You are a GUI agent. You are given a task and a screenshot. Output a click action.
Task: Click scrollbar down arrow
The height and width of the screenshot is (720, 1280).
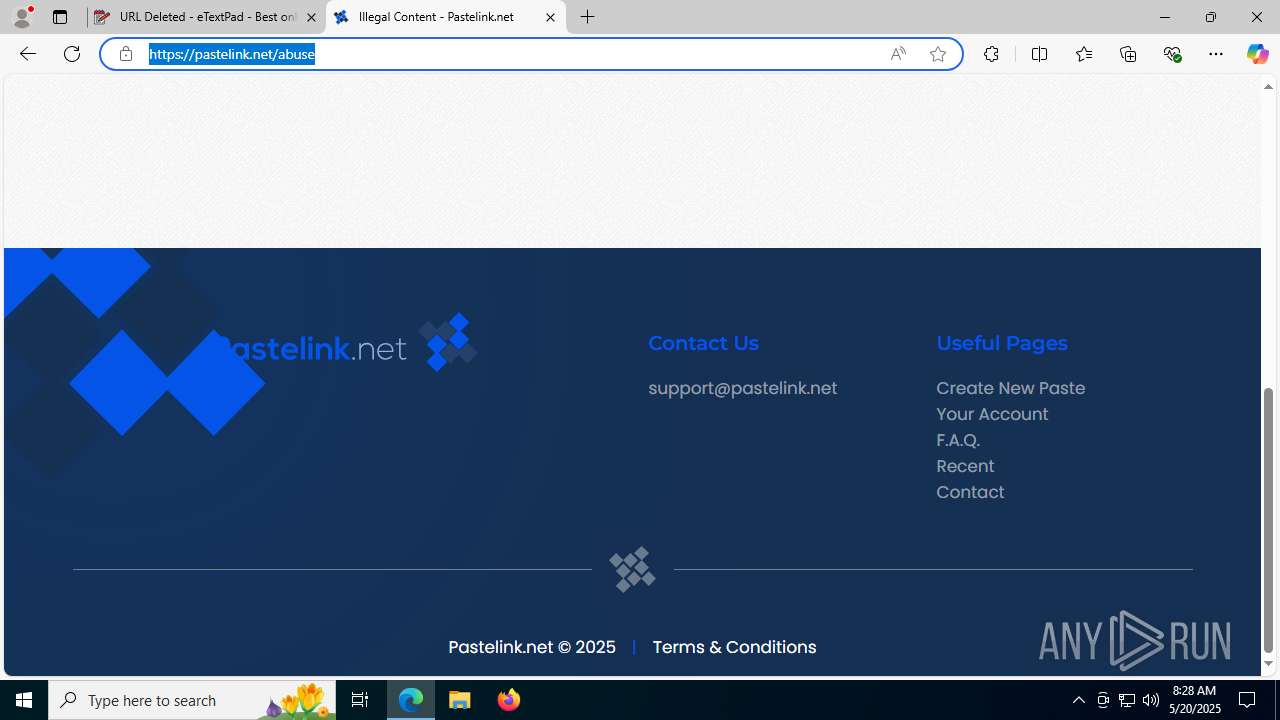click(1268, 664)
